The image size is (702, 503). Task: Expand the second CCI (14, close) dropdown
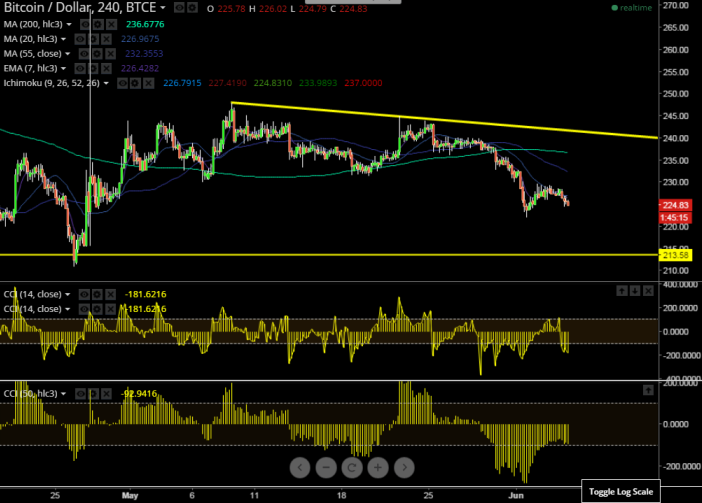(67, 309)
